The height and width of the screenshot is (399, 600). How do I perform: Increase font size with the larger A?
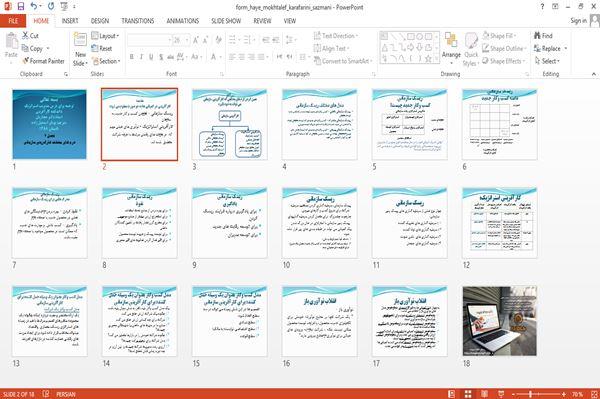pos(196,40)
